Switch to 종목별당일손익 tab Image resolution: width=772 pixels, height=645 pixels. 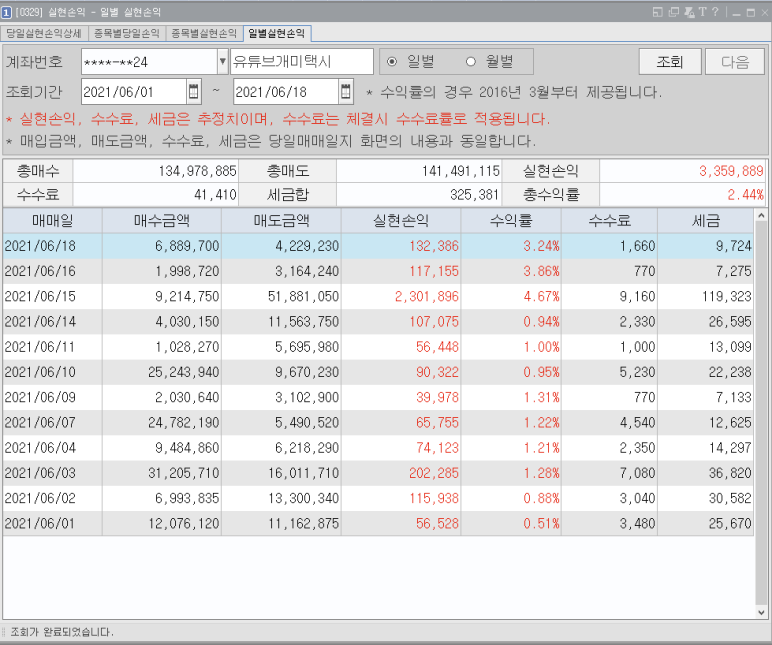click(x=127, y=33)
